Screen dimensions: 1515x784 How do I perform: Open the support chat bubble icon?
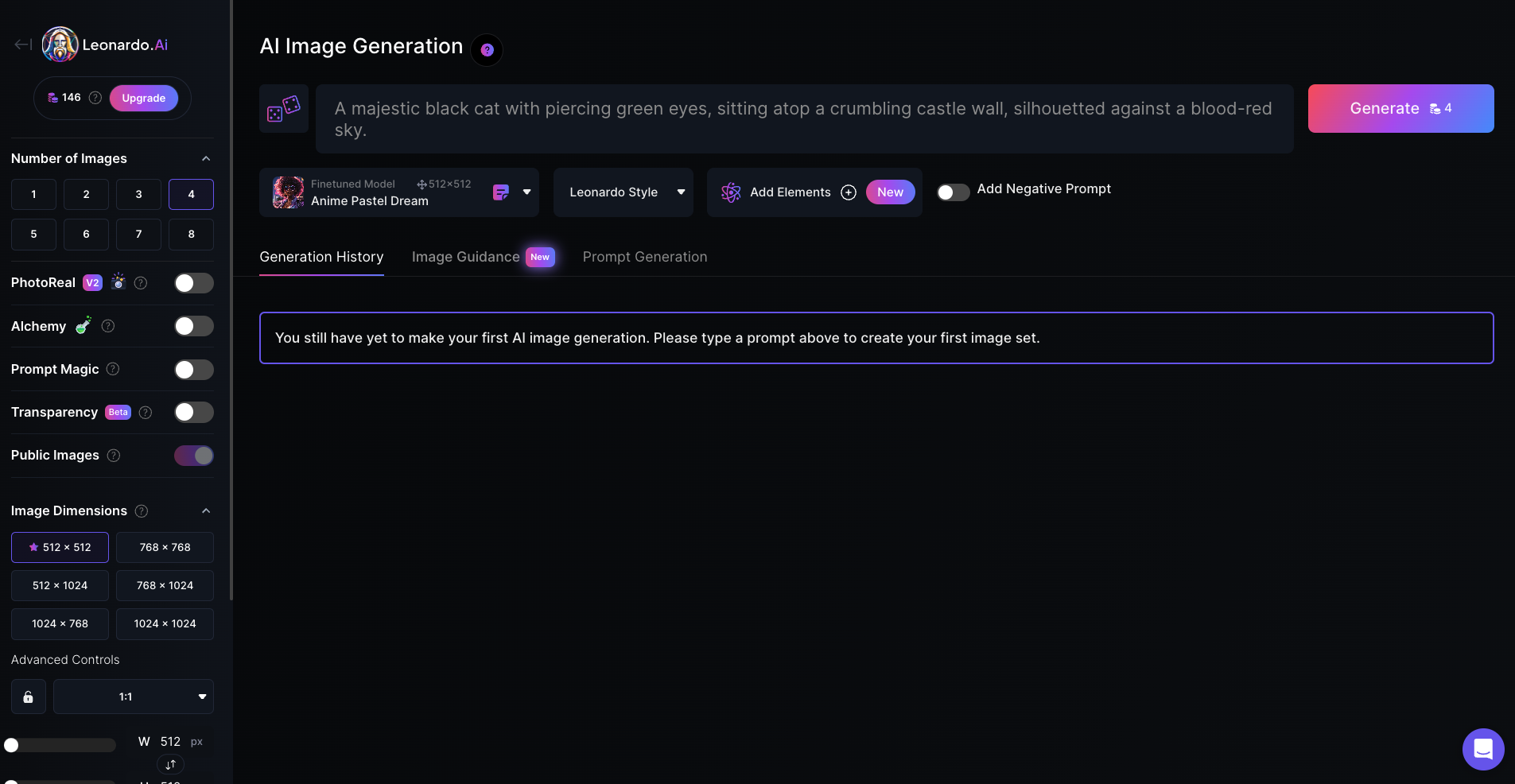click(x=1482, y=749)
